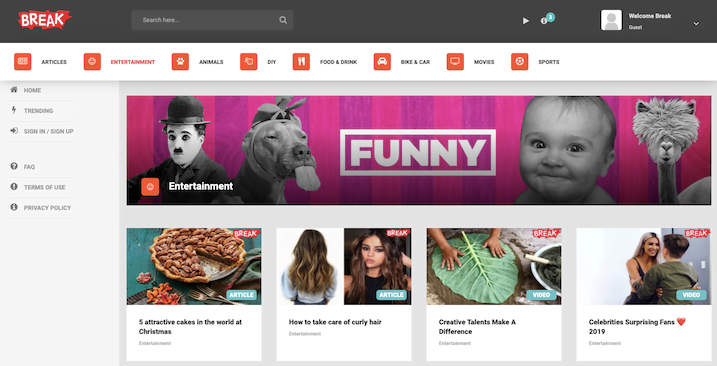The width and height of the screenshot is (717, 366).
Task: Open the Bike & Car icon
Action: point(382,62)
